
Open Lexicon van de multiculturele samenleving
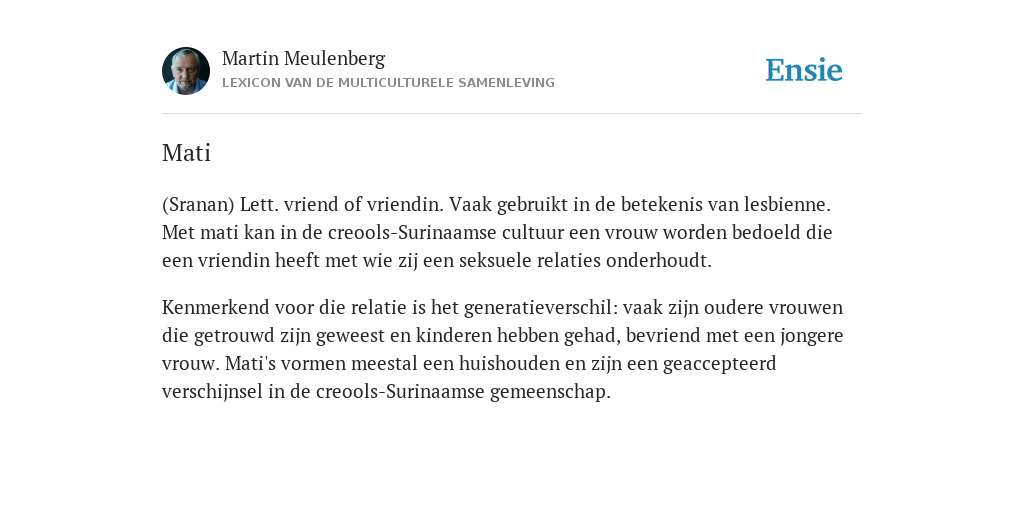pyautogui.click(x=388, y=83)
